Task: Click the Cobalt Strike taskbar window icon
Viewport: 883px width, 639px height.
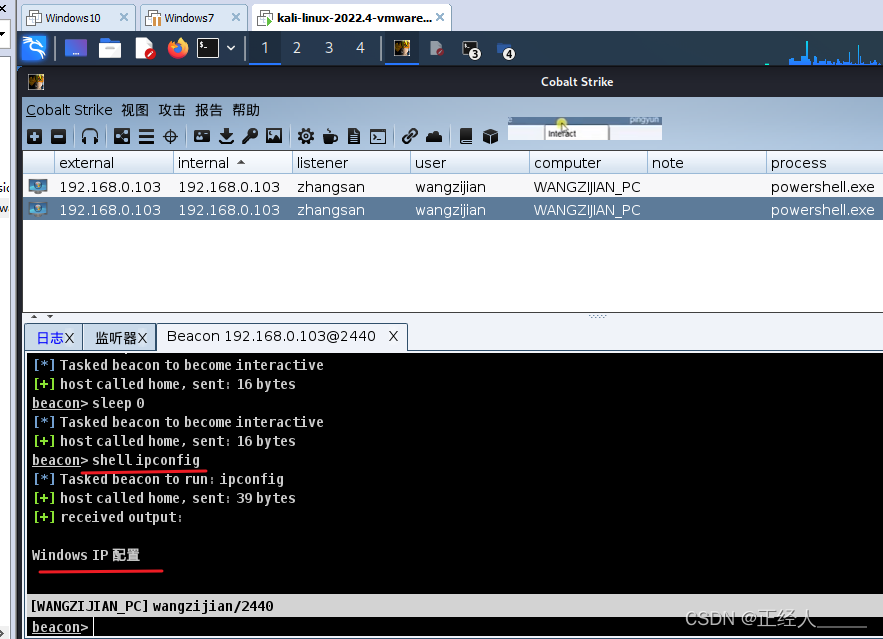Action: click(402, 48)
